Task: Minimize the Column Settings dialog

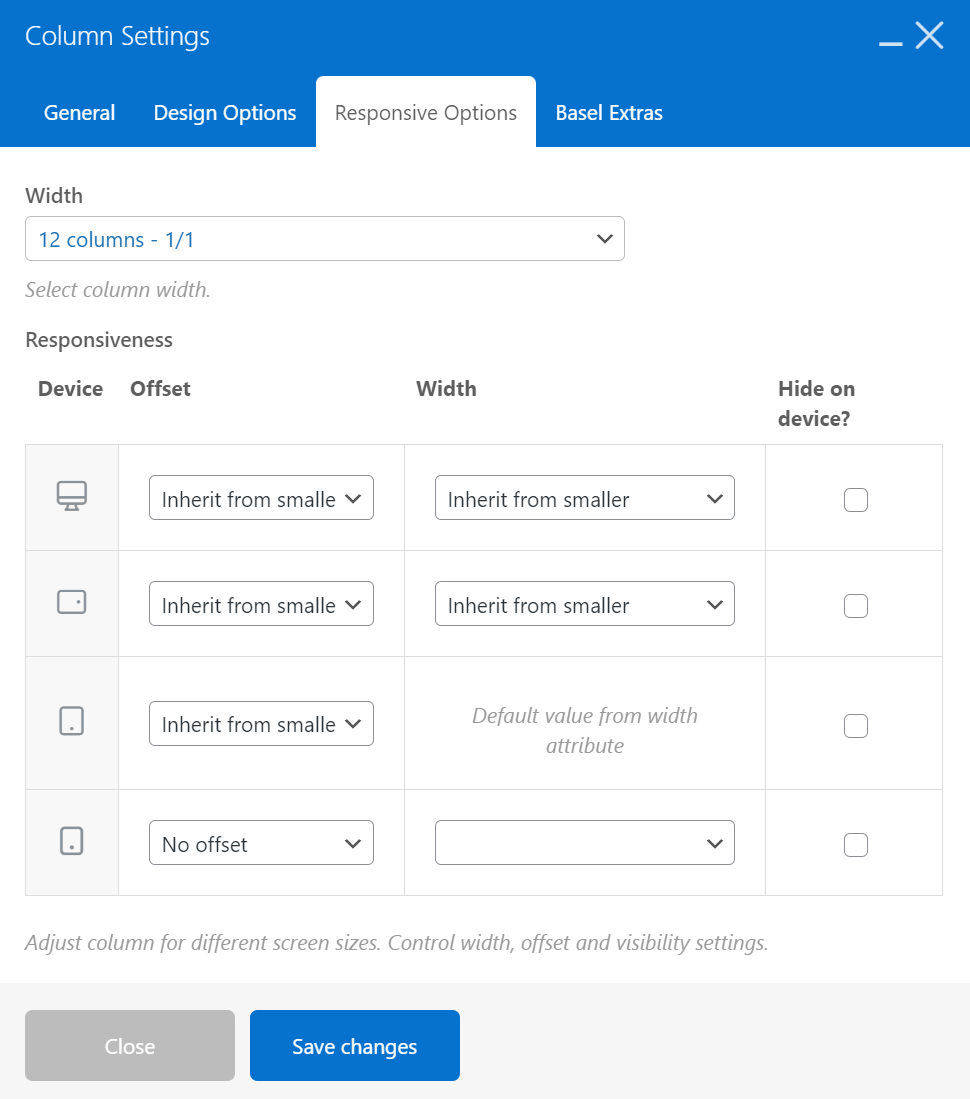Action: [x=890, y=38]
